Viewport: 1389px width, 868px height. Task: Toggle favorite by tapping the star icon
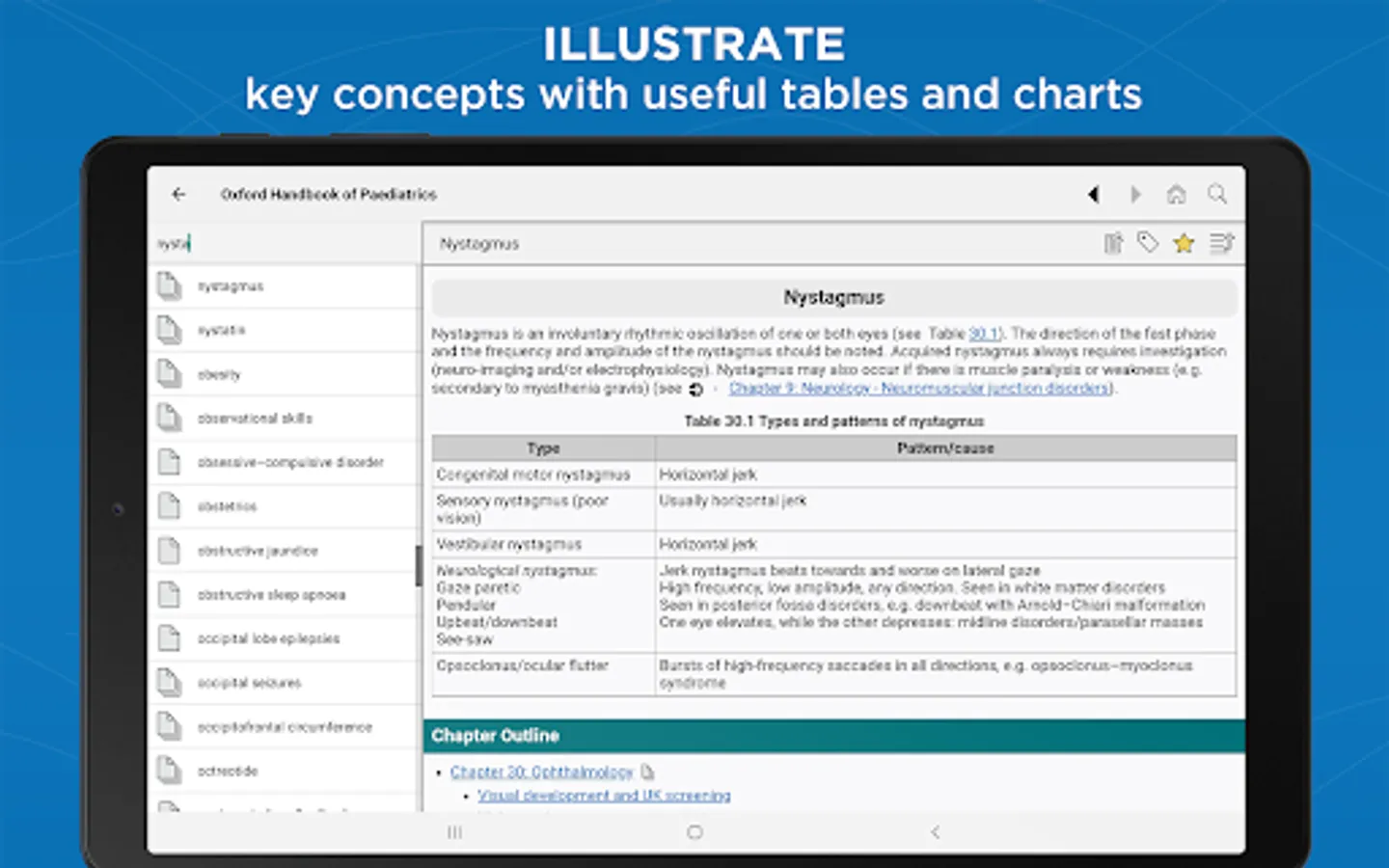1184,243
